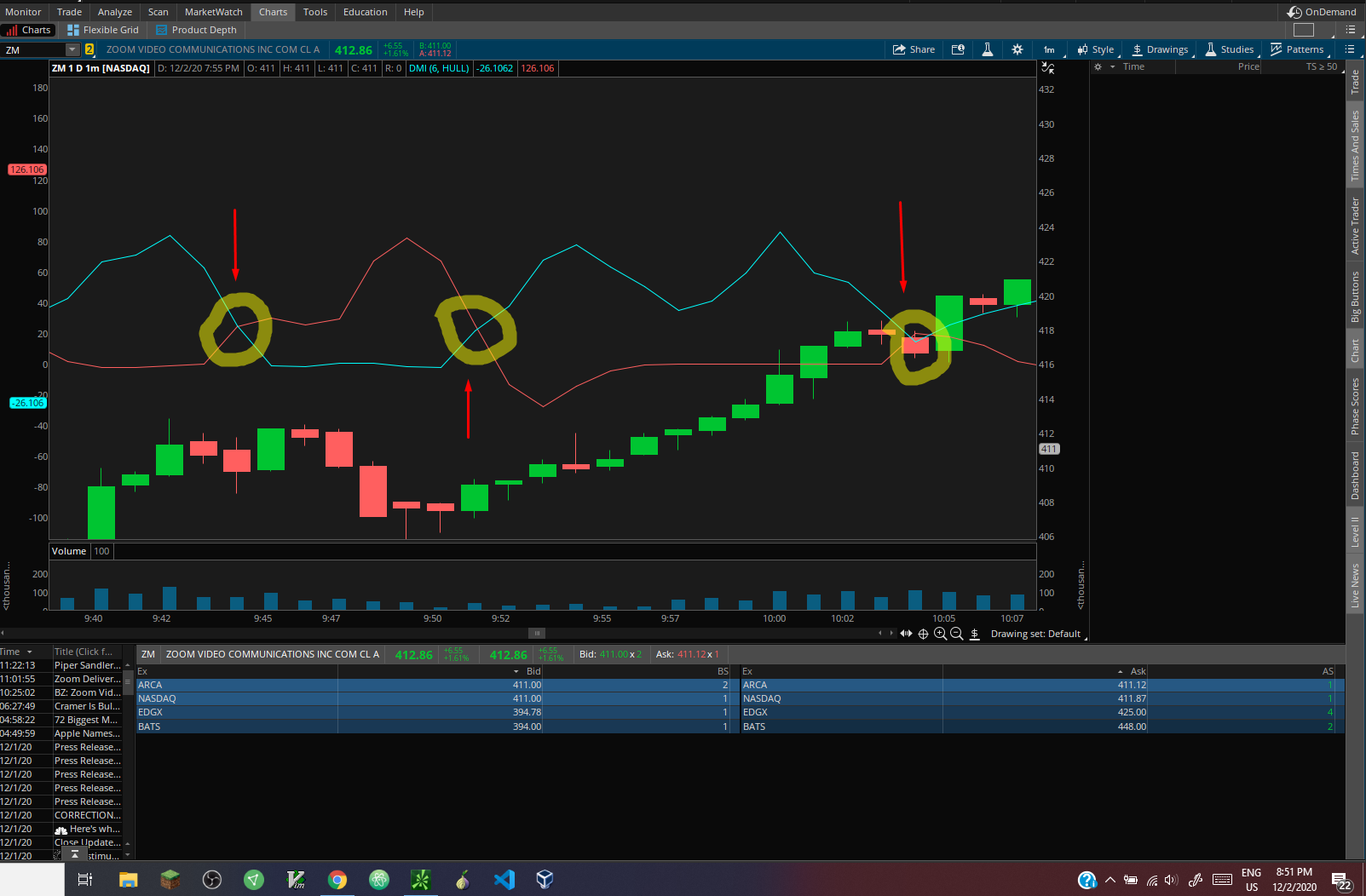Open the Drawings dropdown
This screenshot has width=1366, height=896.
[x=1160, y=49]
